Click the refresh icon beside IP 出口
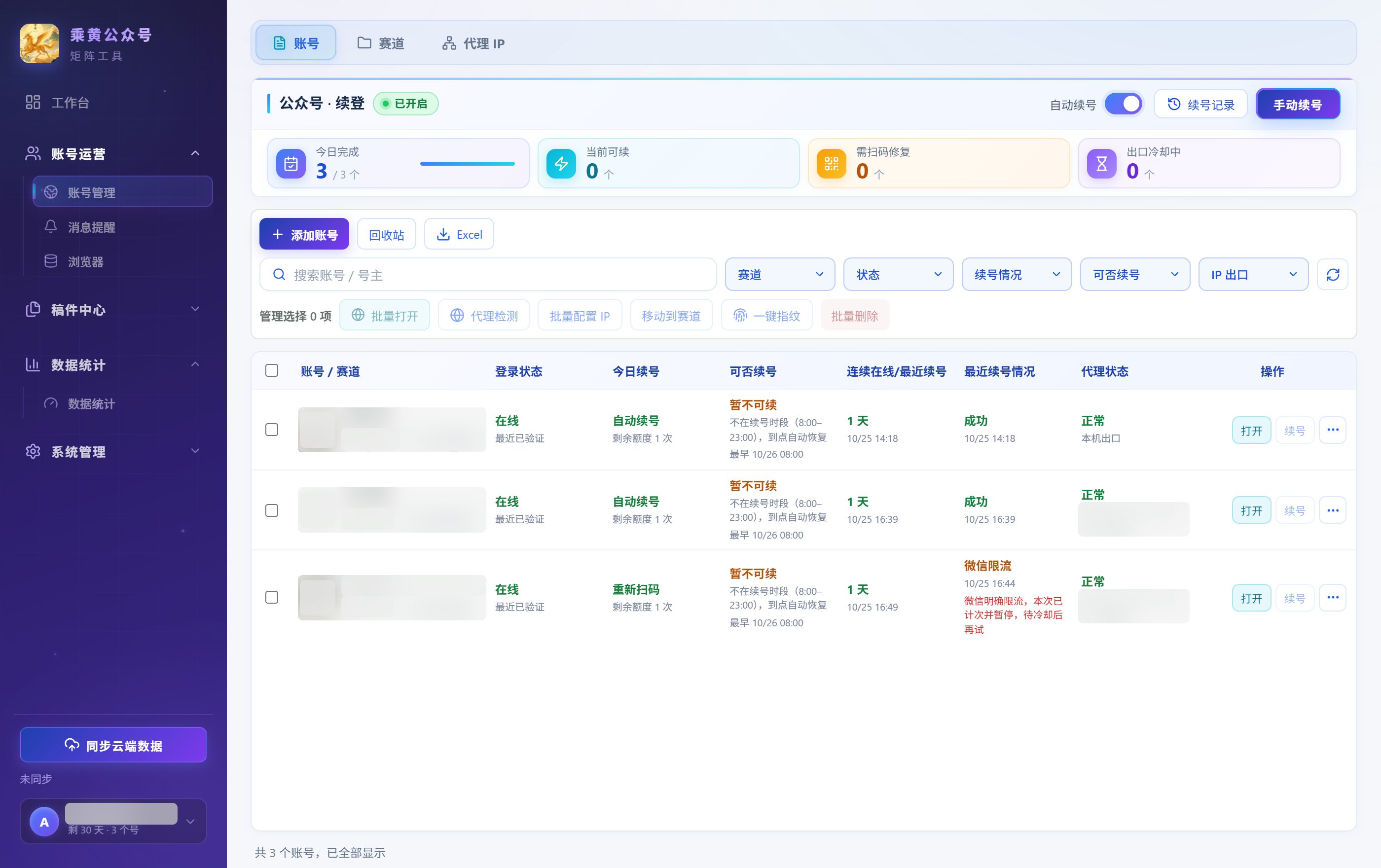Screen dimensions: 1381x868 1333,275
